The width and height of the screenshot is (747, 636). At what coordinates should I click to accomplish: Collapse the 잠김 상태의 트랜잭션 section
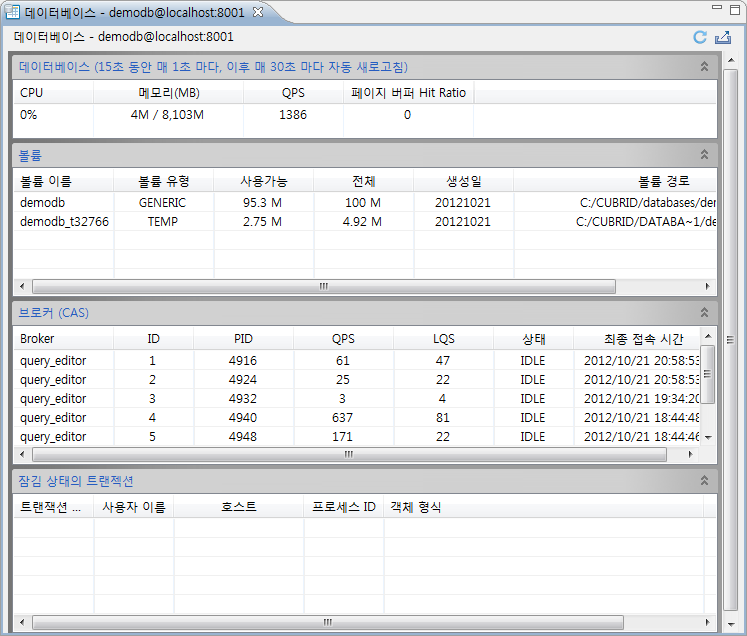pos(704,481)
